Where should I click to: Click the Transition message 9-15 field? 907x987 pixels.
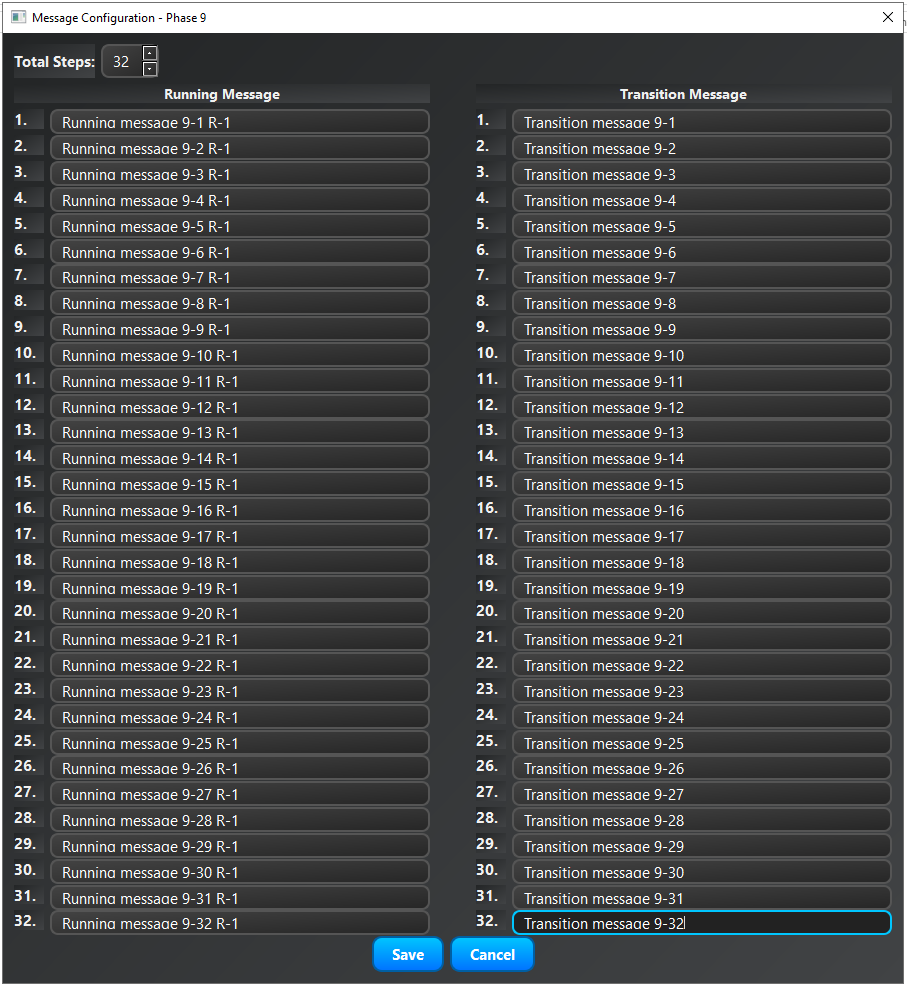click(x=701, y=484)
